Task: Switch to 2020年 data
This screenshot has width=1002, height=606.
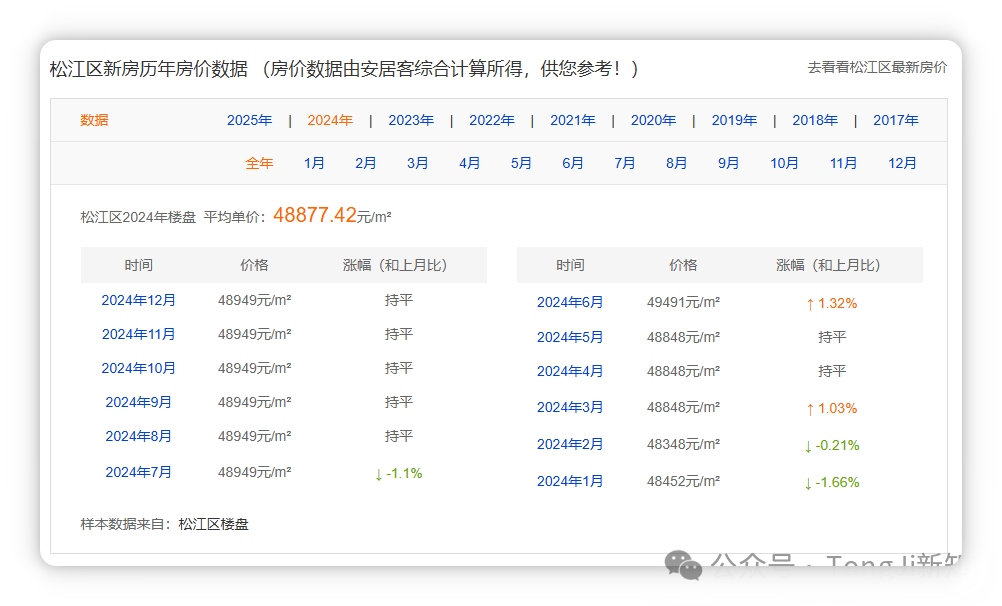Action: click(653, 120)
